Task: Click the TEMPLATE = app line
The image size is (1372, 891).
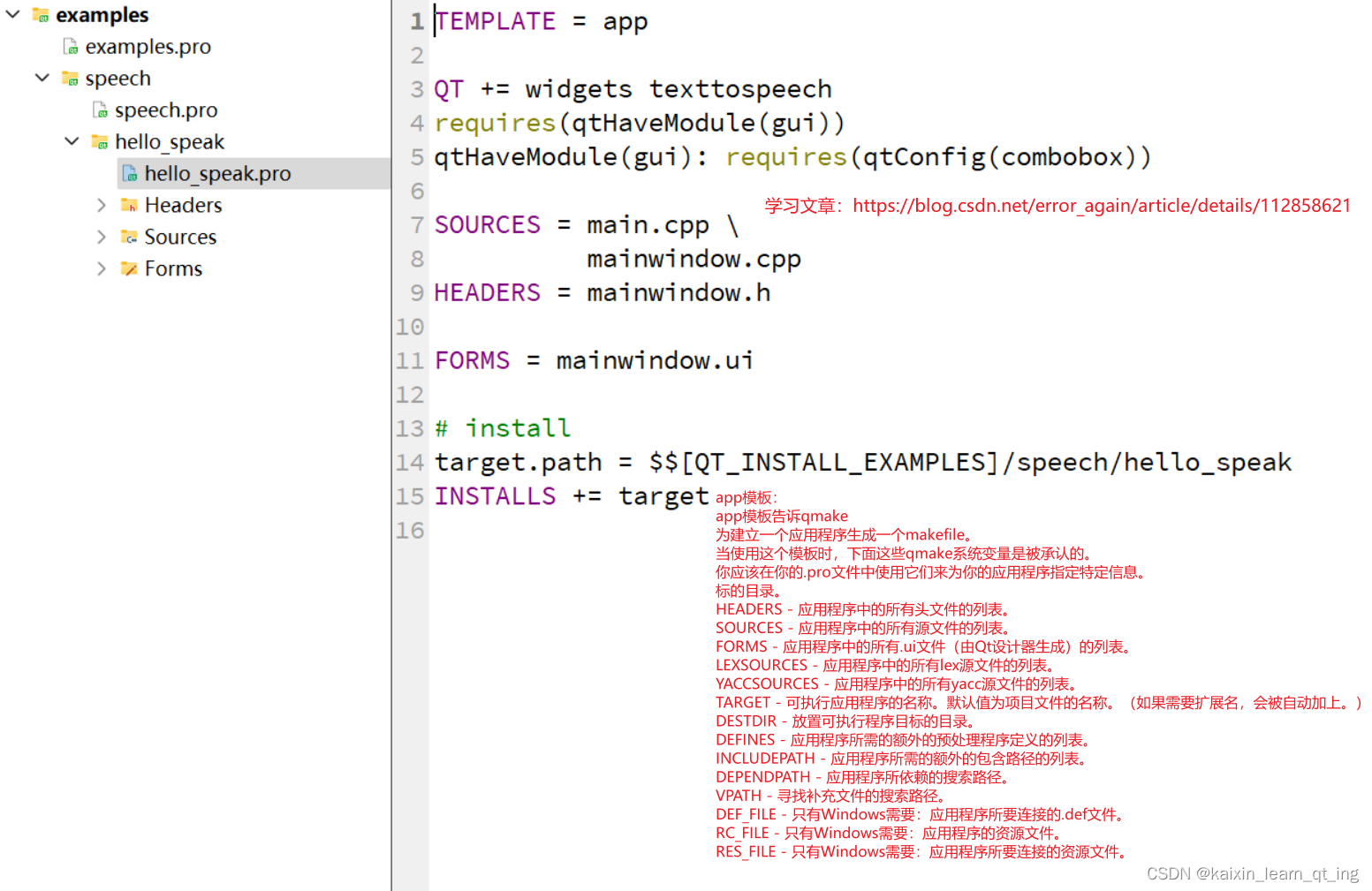Action: (x=541, y=21)
